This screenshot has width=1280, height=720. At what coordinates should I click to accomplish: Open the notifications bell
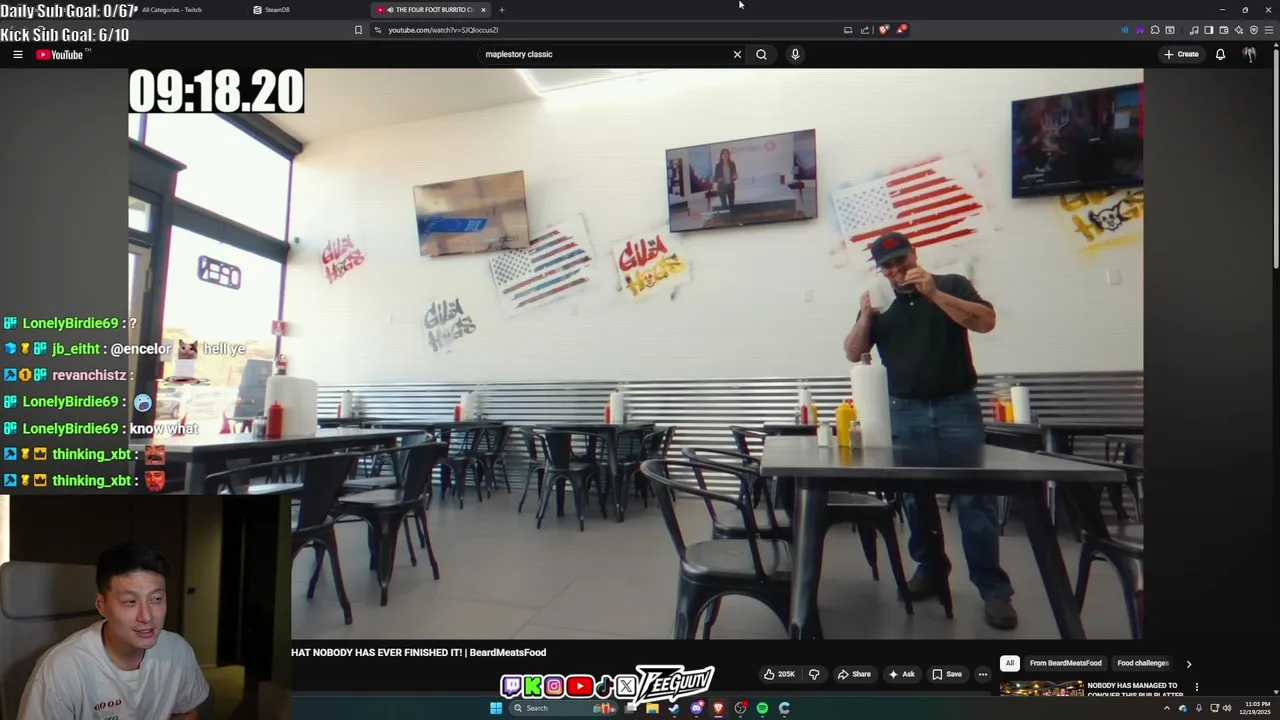(1220, 54)
